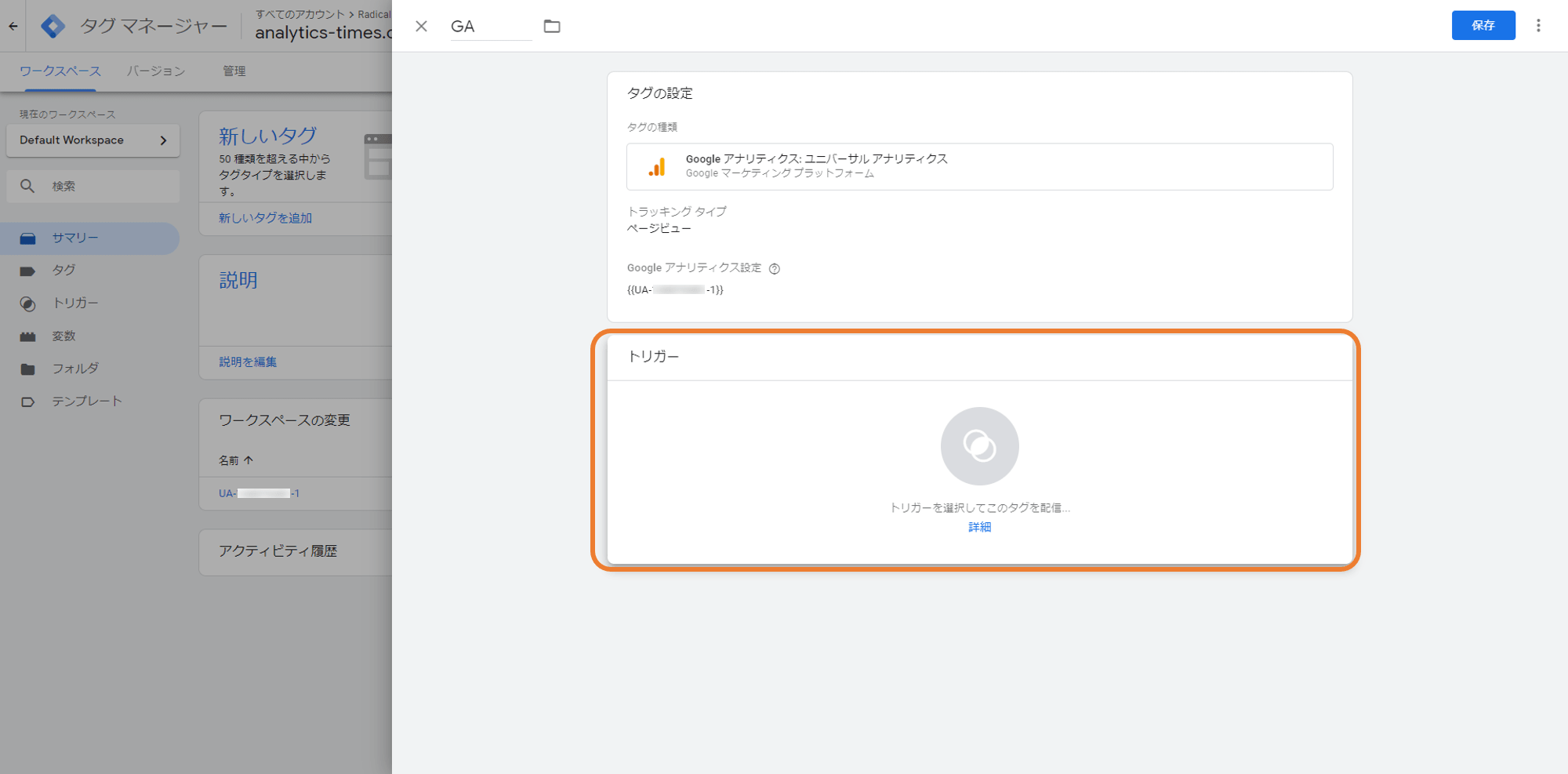1568x774 pixels.
Task: Click the Tag Manager logo icon
Action: pos(53,27)
